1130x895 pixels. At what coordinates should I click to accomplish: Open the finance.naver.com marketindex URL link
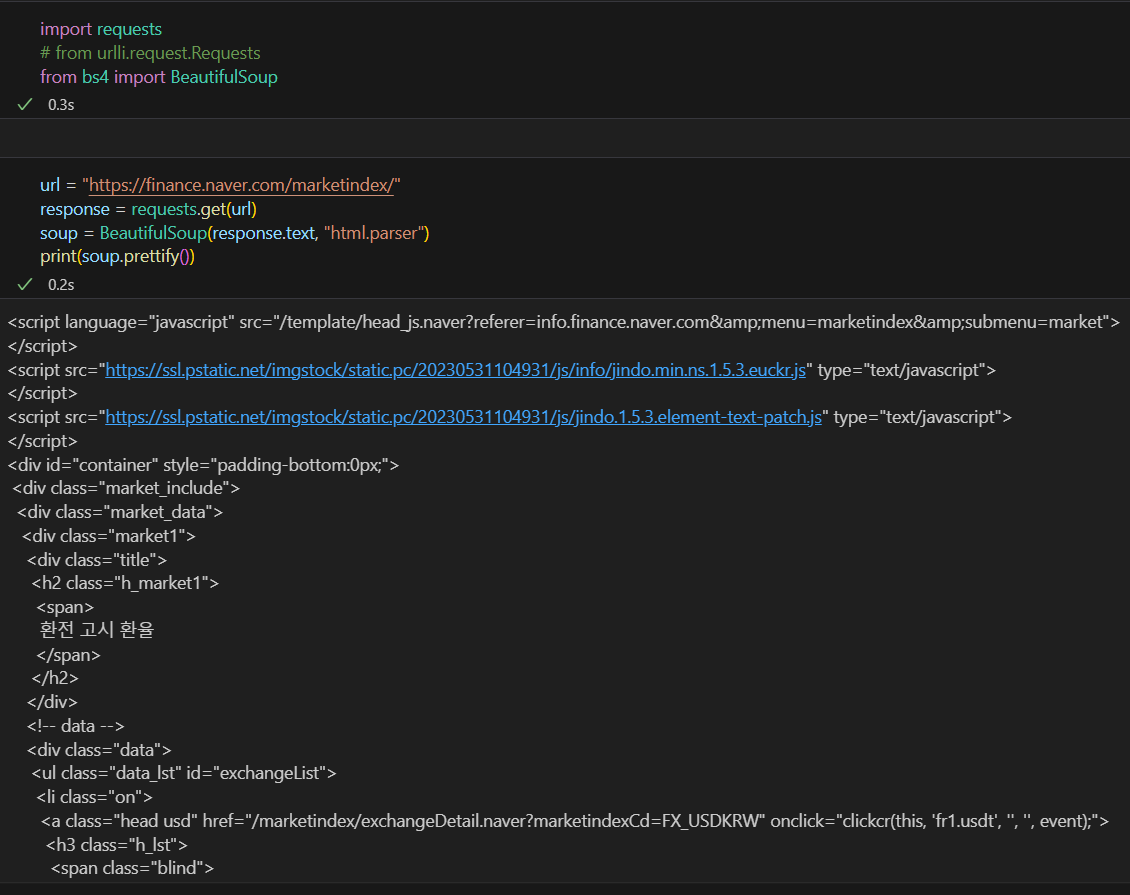tap(241, 185)
